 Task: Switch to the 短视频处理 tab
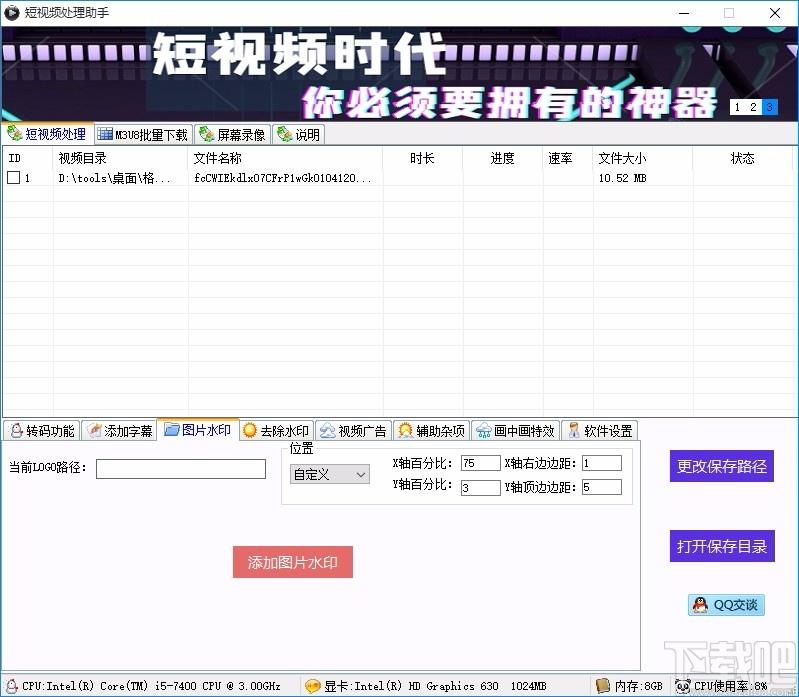point(47,134)
